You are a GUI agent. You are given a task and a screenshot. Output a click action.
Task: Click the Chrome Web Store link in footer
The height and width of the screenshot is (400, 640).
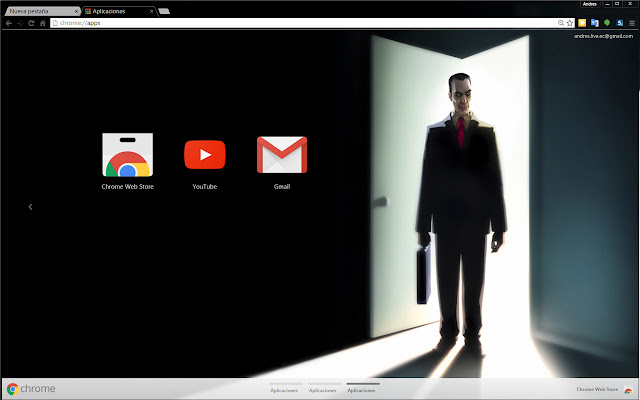[597, 389]
